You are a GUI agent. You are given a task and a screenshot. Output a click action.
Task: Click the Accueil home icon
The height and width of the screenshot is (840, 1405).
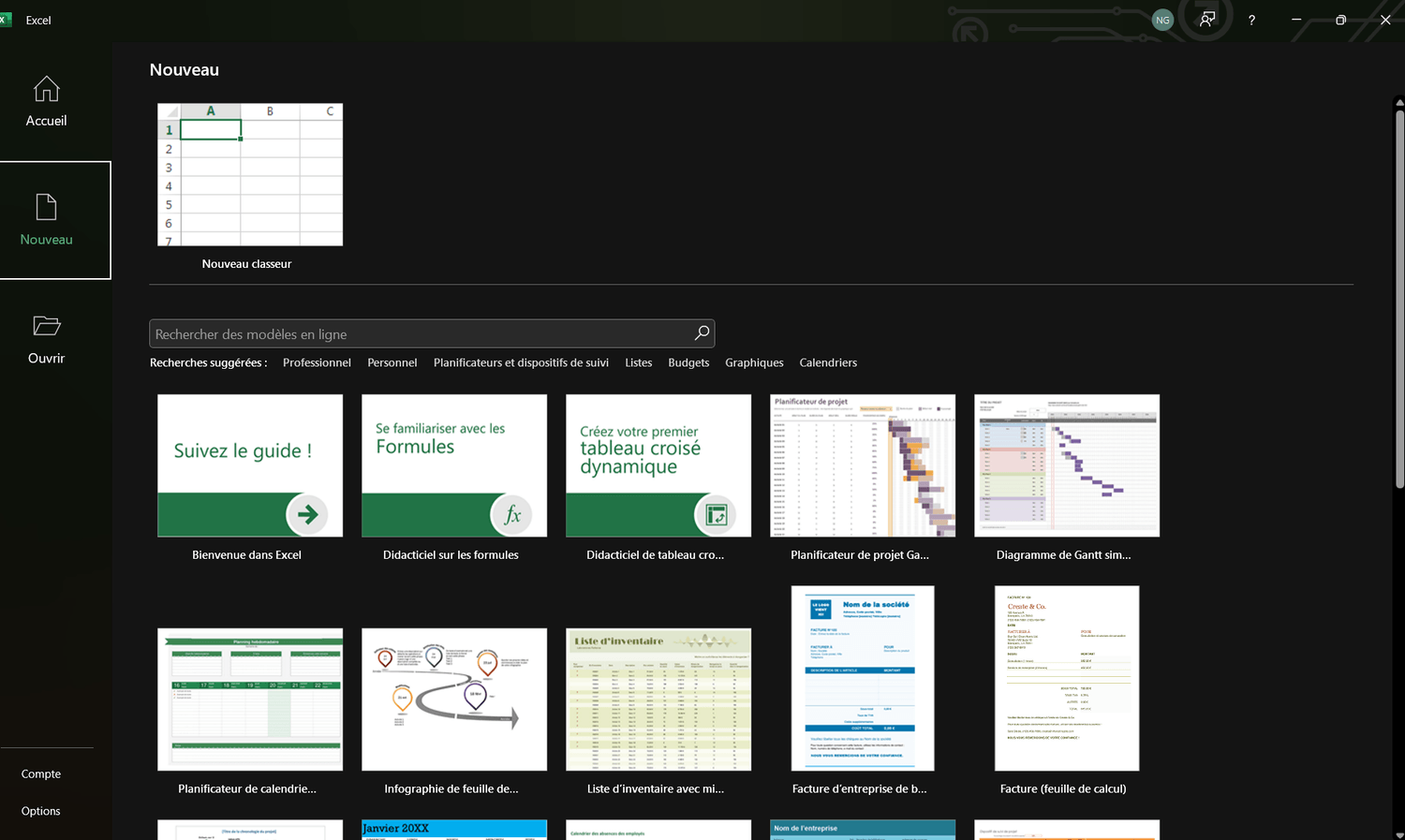[46, 89]
